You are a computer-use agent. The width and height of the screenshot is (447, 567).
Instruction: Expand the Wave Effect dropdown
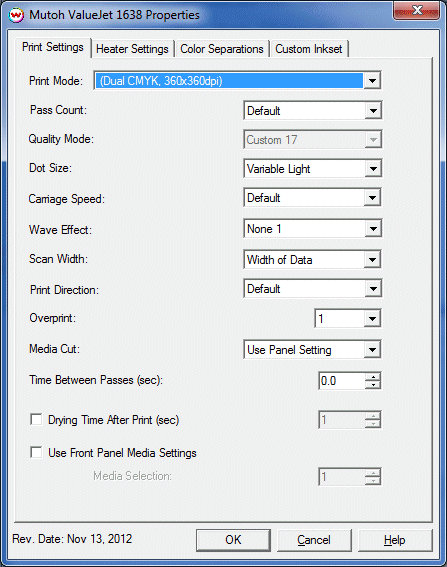click(312, 229)
